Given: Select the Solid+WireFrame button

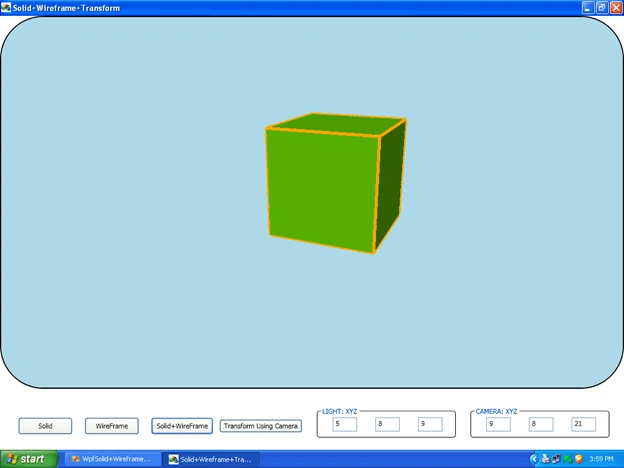Looking at the screenshot, I should tap(182, 426).
